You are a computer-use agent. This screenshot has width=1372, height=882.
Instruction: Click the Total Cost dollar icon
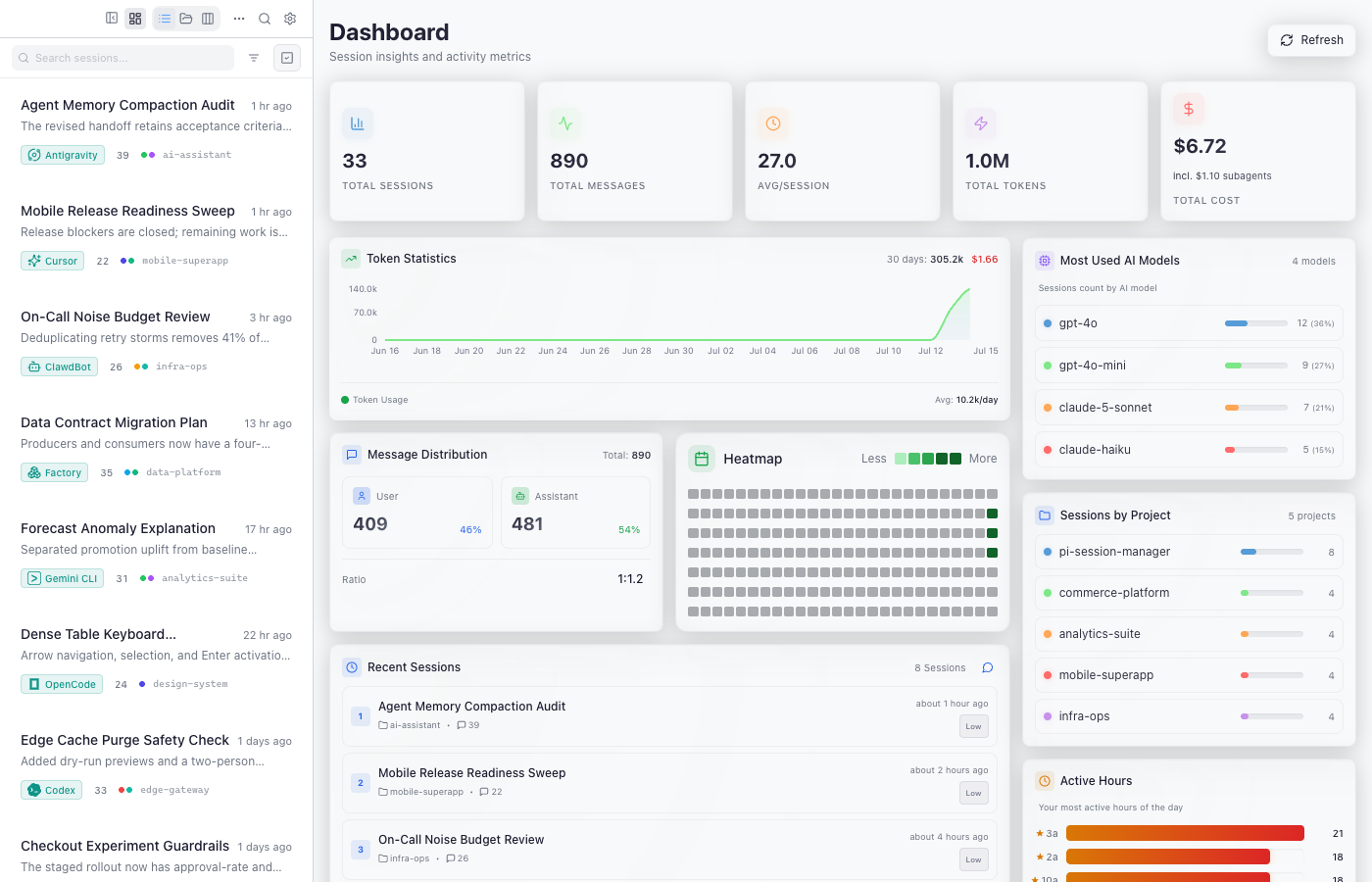[x=1189, y=109]
